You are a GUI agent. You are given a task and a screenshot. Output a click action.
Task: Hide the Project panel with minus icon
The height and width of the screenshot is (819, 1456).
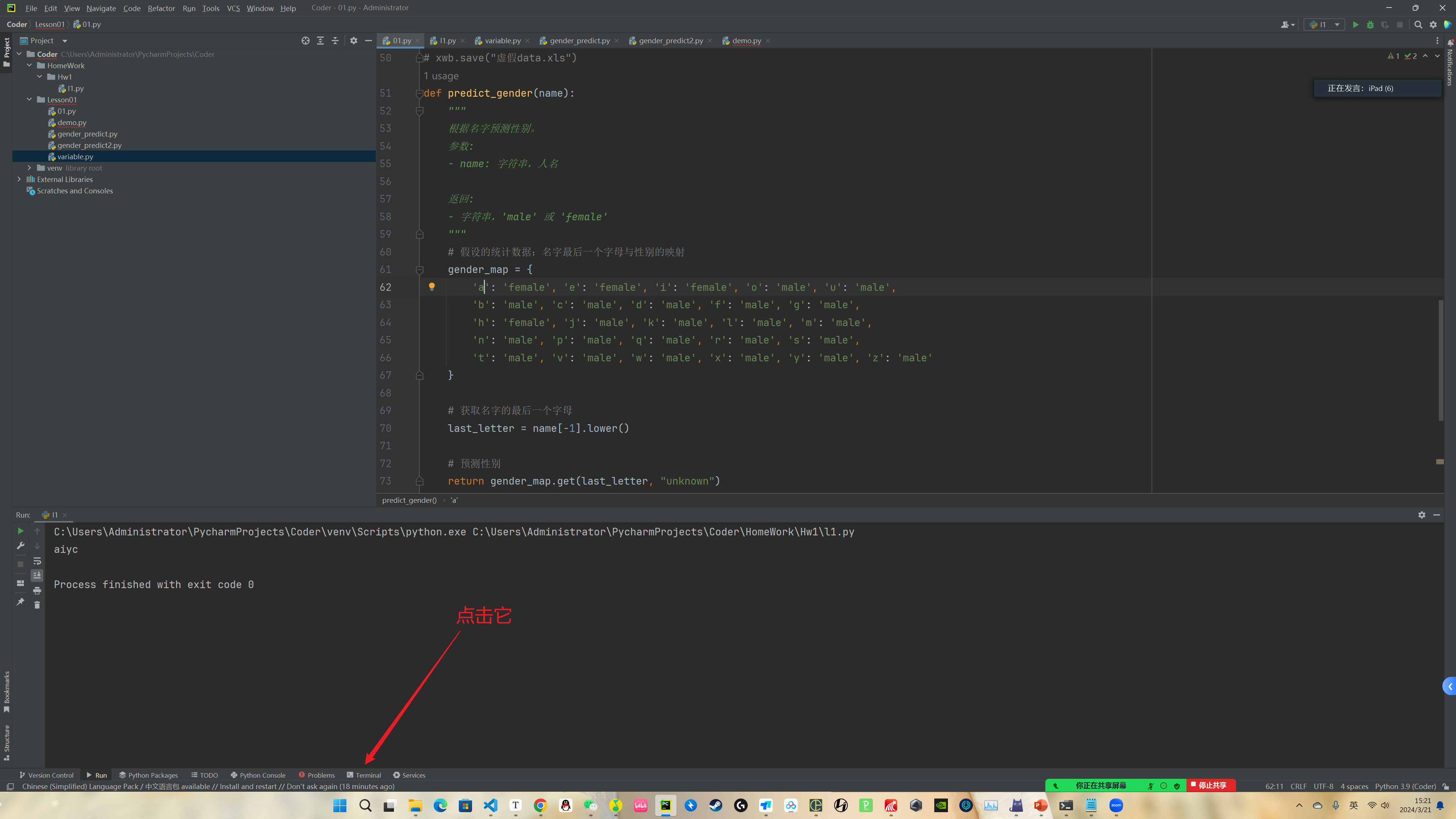369,41
